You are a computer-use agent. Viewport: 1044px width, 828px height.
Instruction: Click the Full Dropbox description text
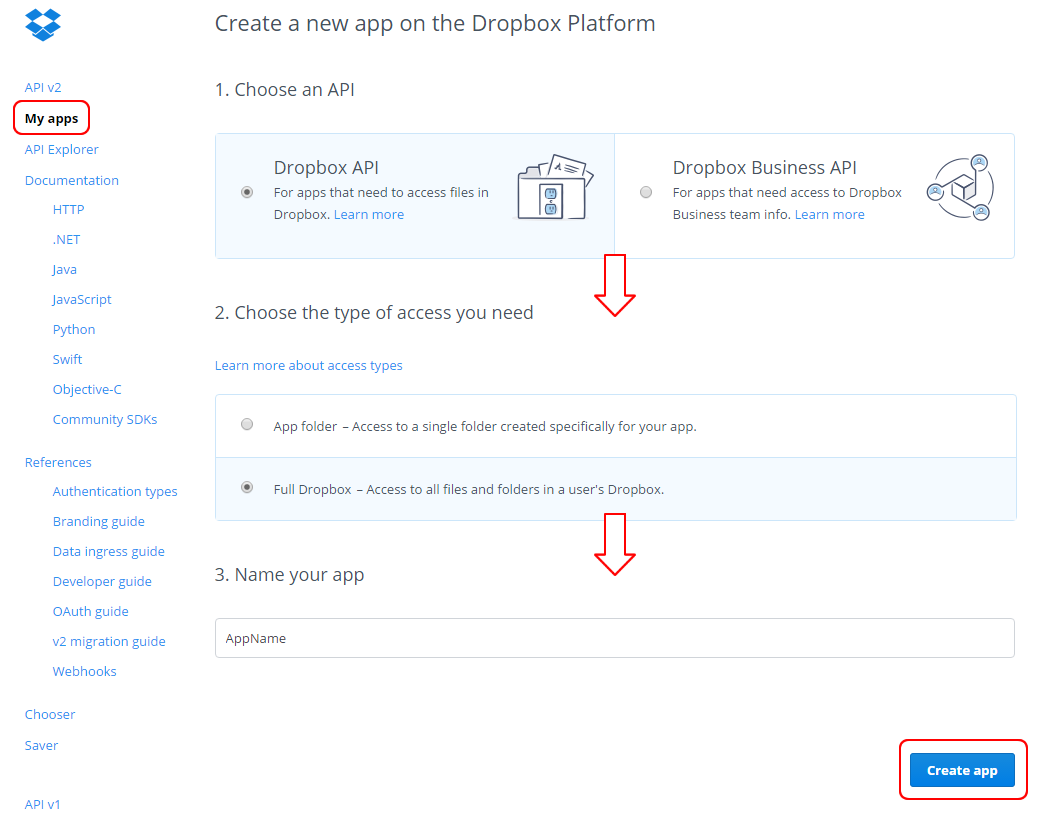click(x=469, y=489)
